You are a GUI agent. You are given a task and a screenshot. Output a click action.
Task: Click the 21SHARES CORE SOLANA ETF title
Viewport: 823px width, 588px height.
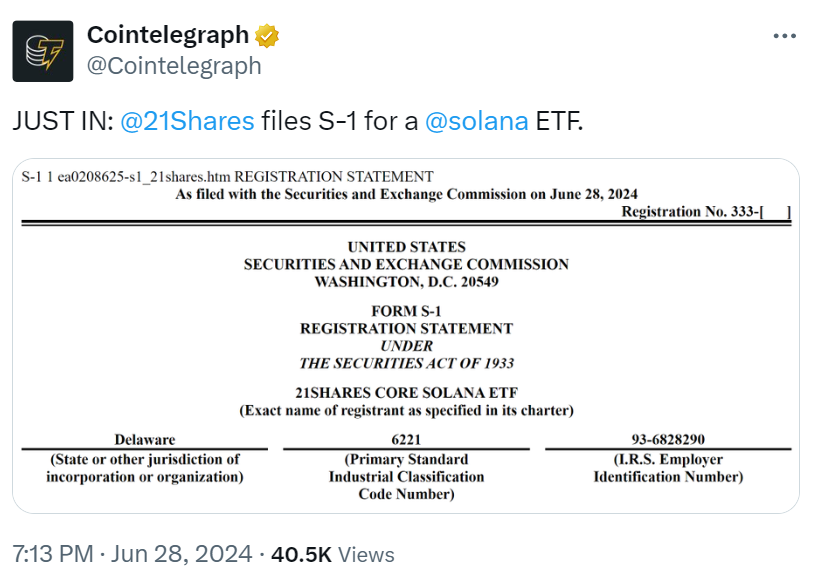click(406, 393)
